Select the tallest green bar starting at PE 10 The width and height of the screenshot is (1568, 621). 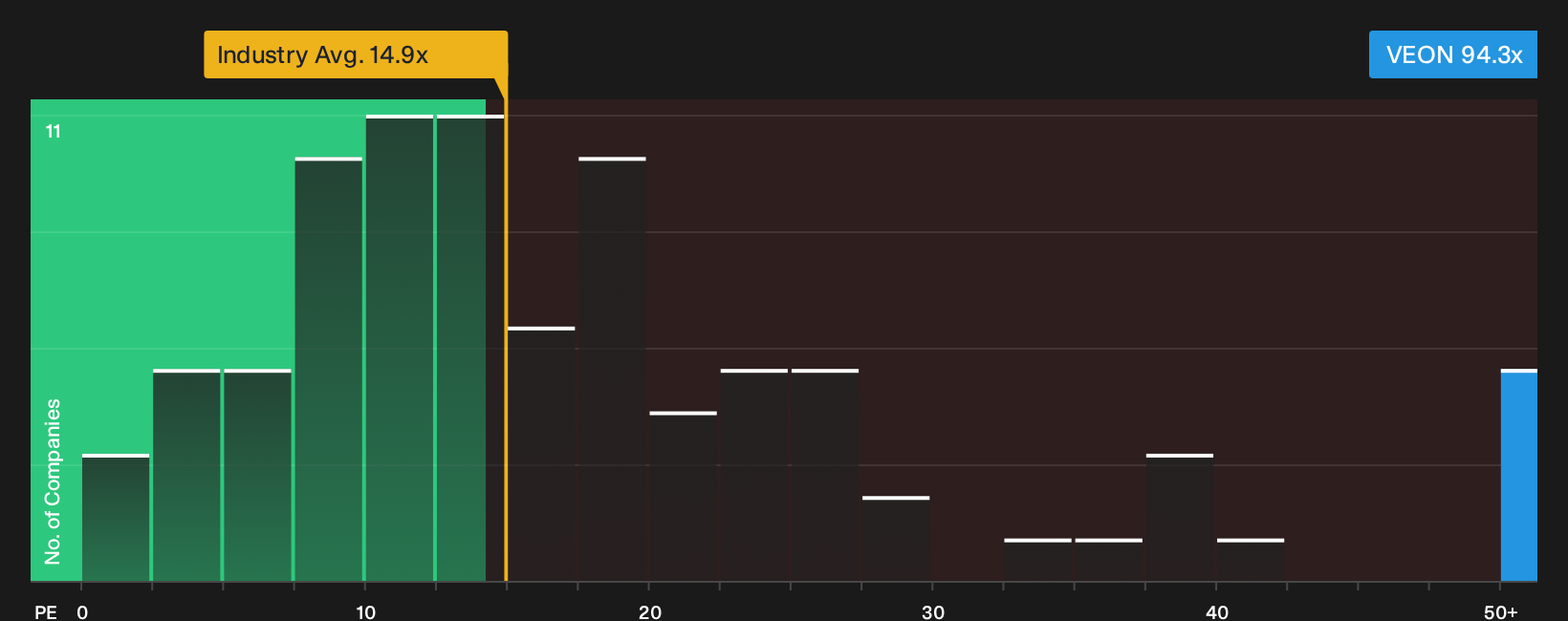click(x=400, y=348)
